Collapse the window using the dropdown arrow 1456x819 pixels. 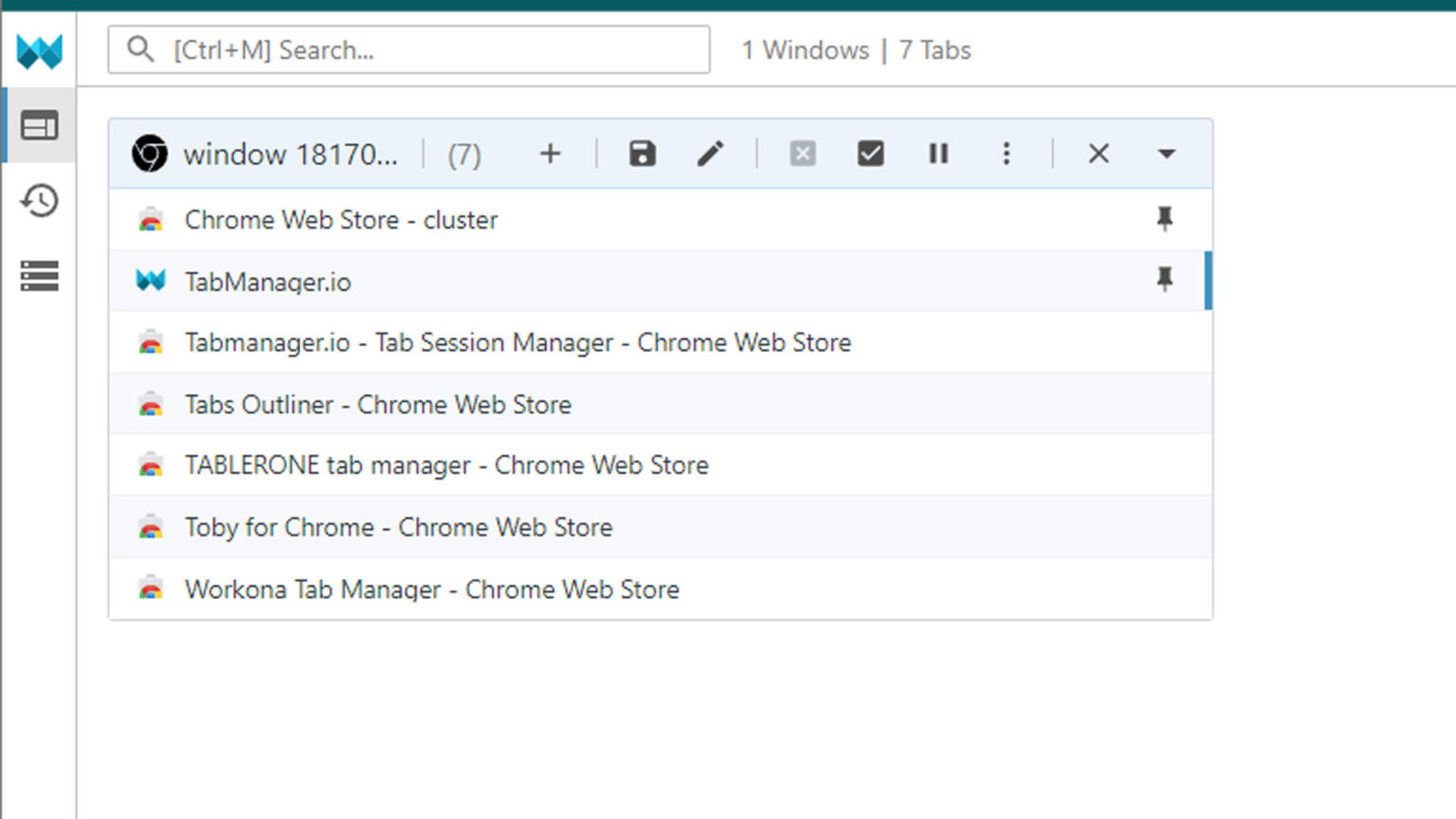point(1166,153)
